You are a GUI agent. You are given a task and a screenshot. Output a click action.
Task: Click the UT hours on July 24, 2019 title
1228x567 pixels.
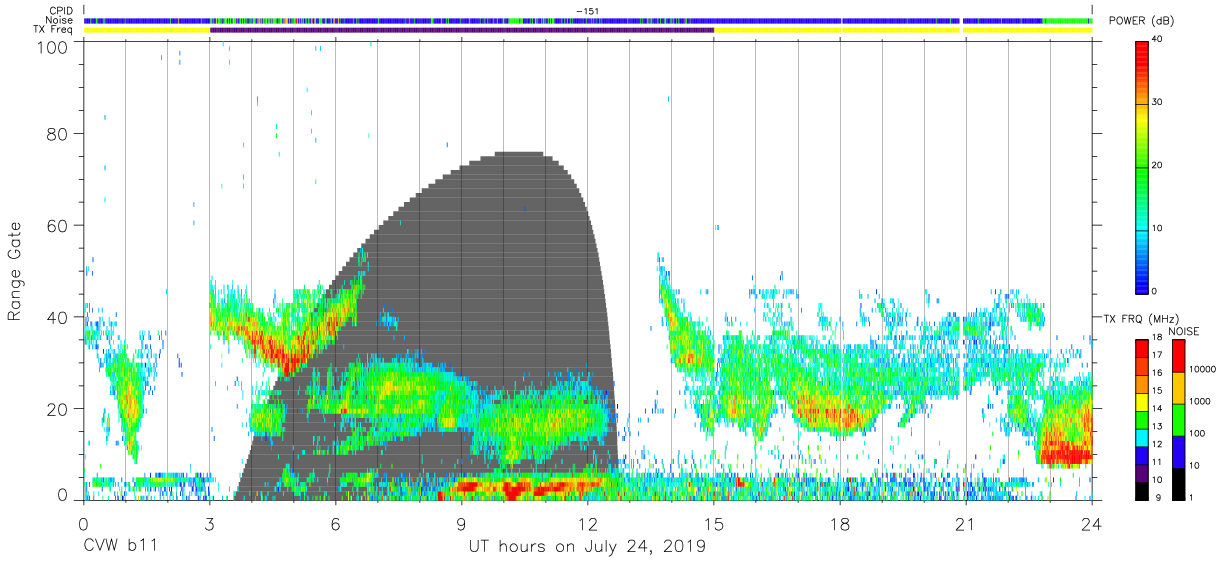588,547
